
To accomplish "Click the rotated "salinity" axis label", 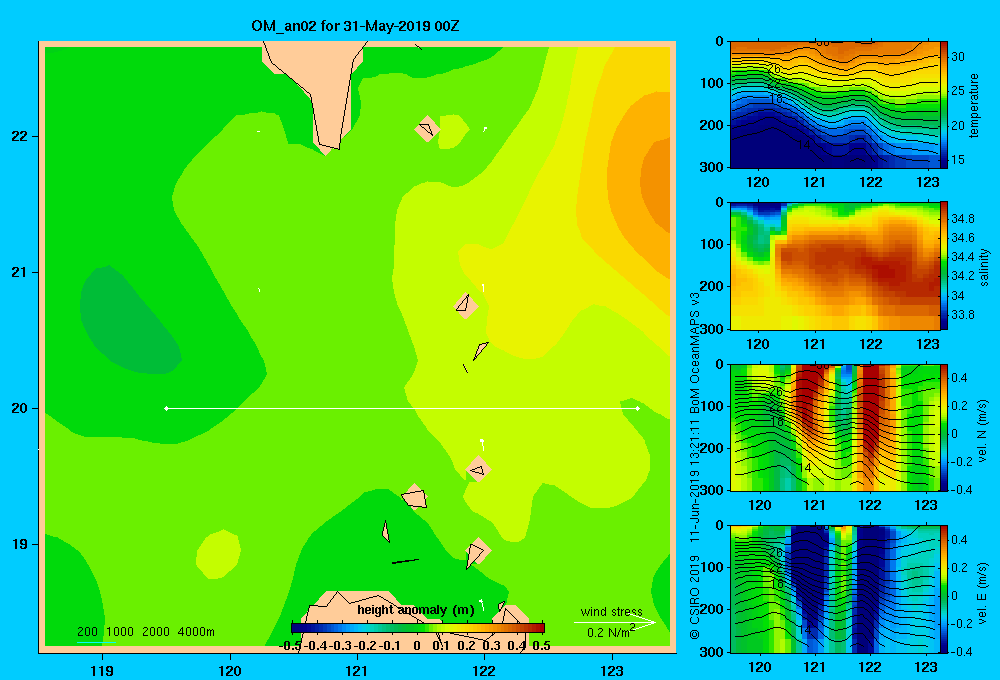I will (x=984, y=267).
